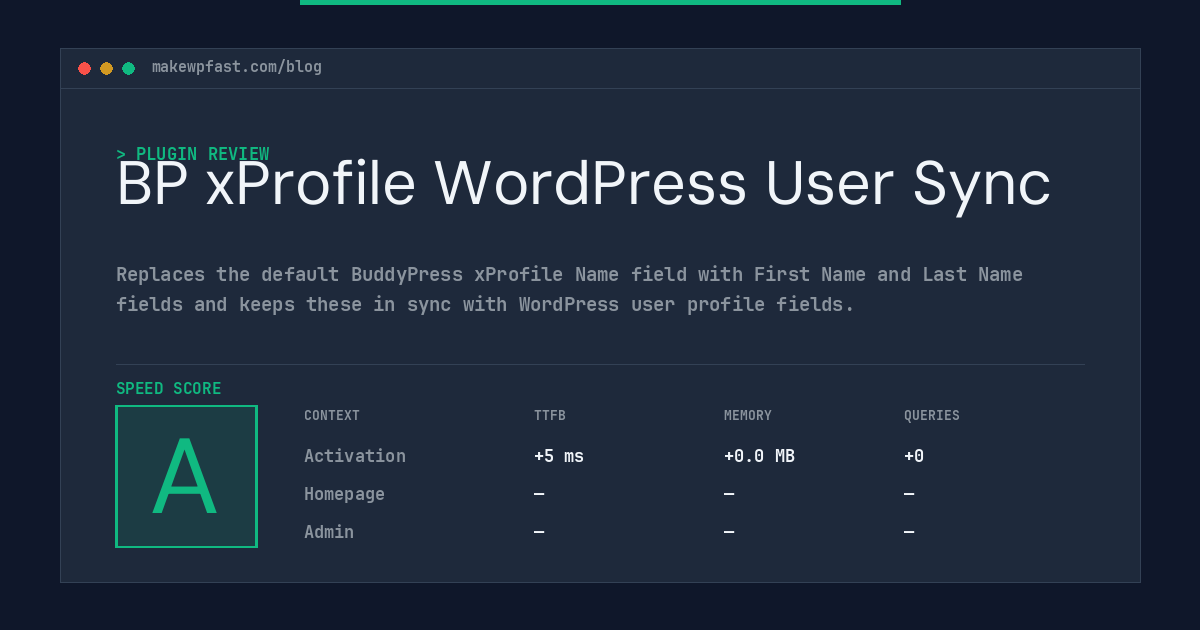Select the Homepage row label
This screenshot has width=1200, height=630.
tap(344, 494)
